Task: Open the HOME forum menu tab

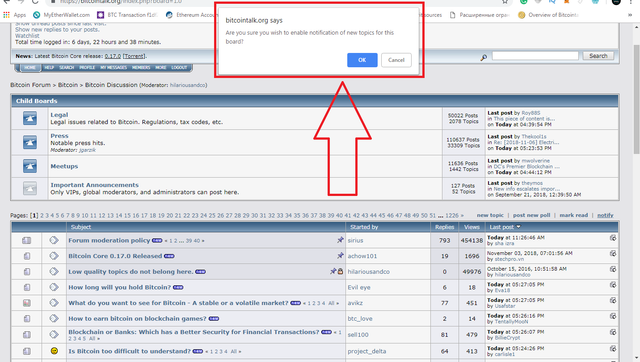Action: (x=30, y=67)
